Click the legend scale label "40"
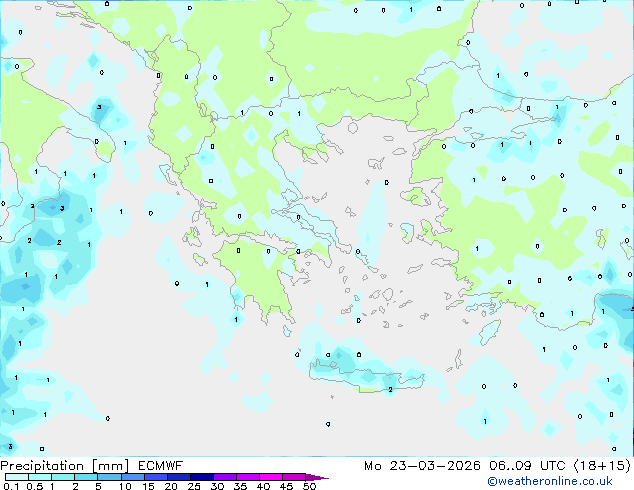Screen dimensions: 634x490 [263, 486]
